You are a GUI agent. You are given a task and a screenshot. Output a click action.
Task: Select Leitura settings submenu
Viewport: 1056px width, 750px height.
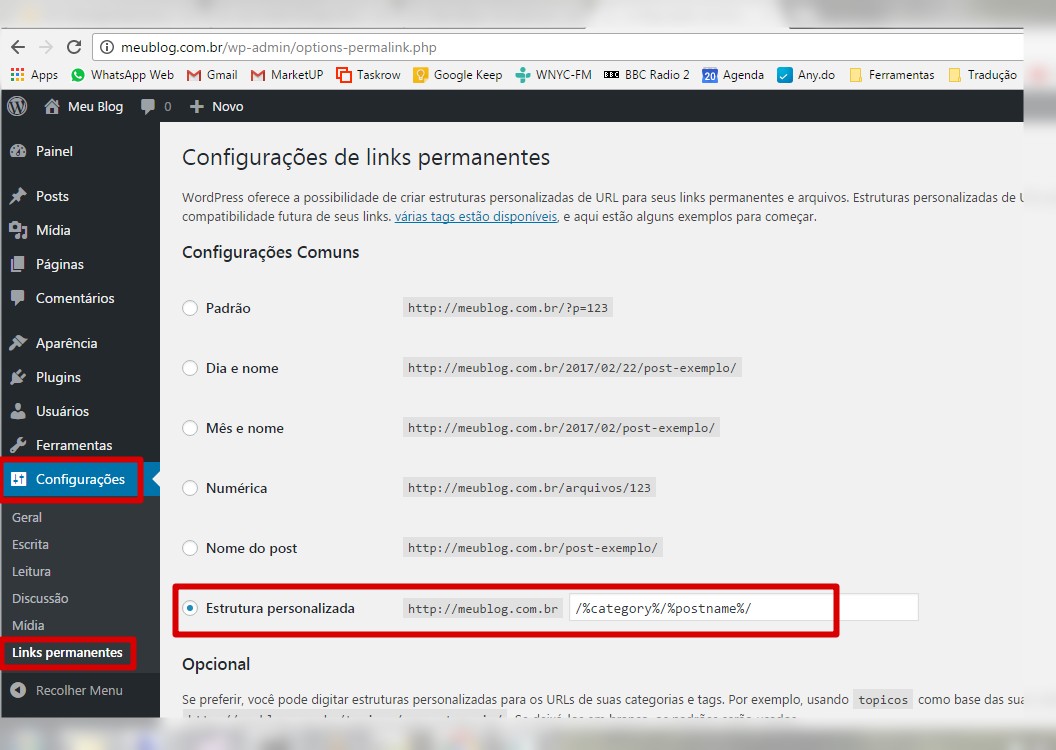[31, 572]
